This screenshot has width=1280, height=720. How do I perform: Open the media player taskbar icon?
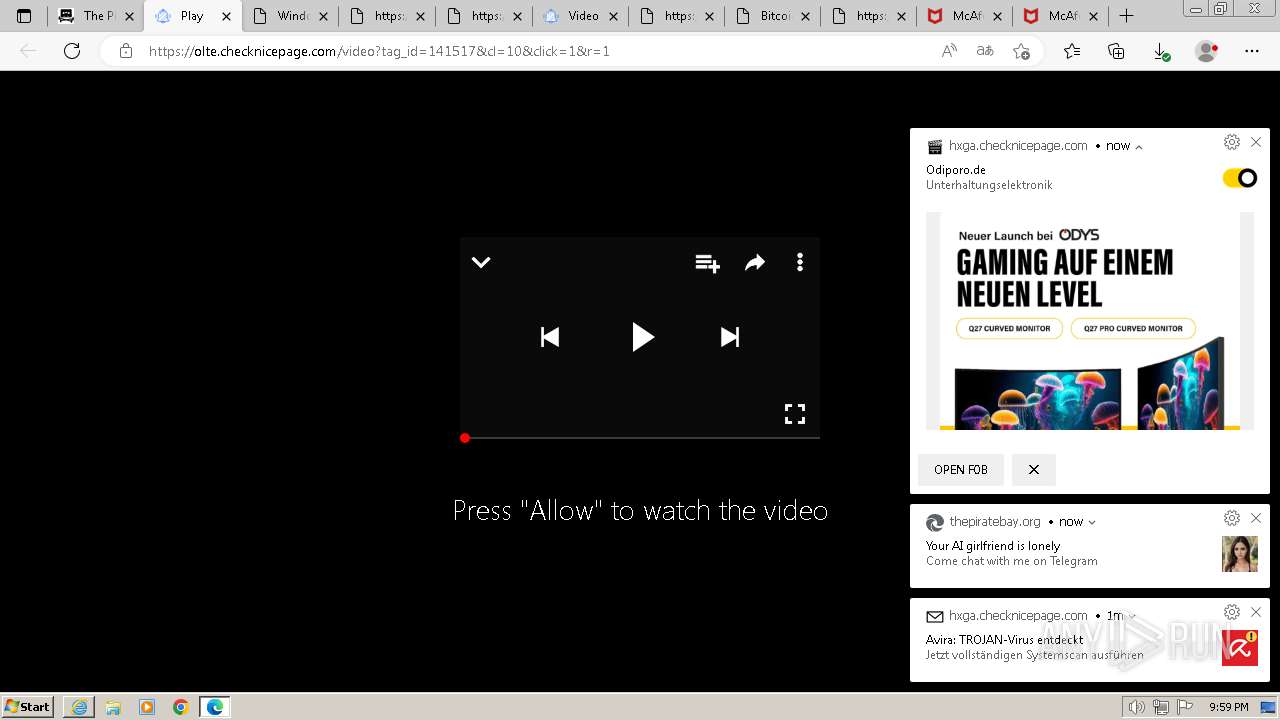[x=147, y=707]
